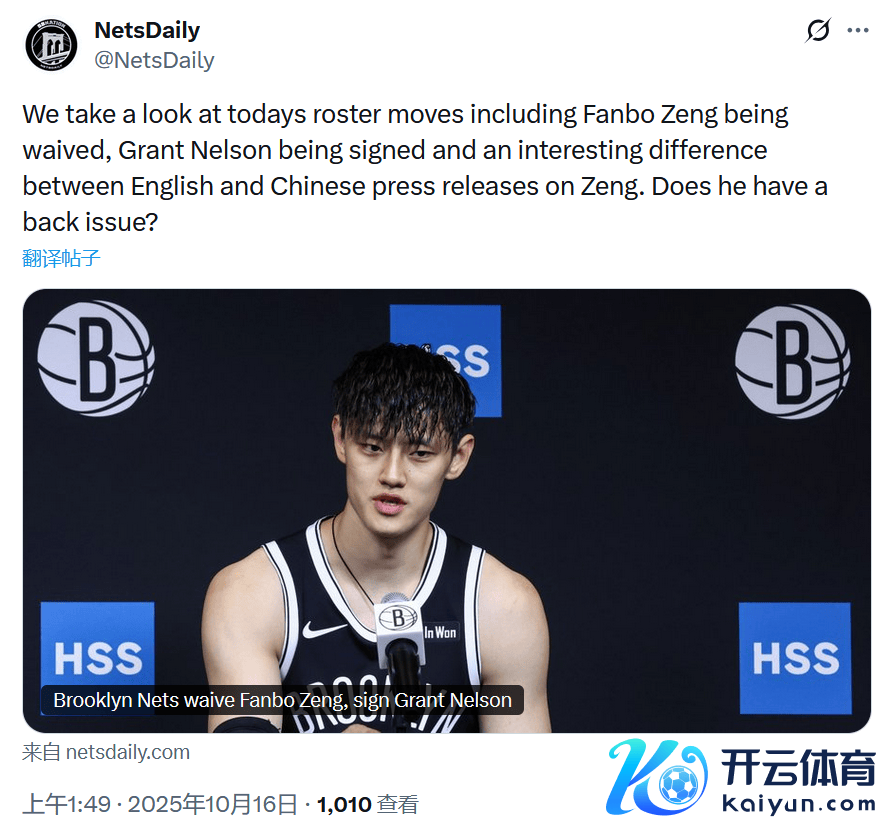
Task: Click the Grok slashed-circle icon
Action: coord(818,30)
